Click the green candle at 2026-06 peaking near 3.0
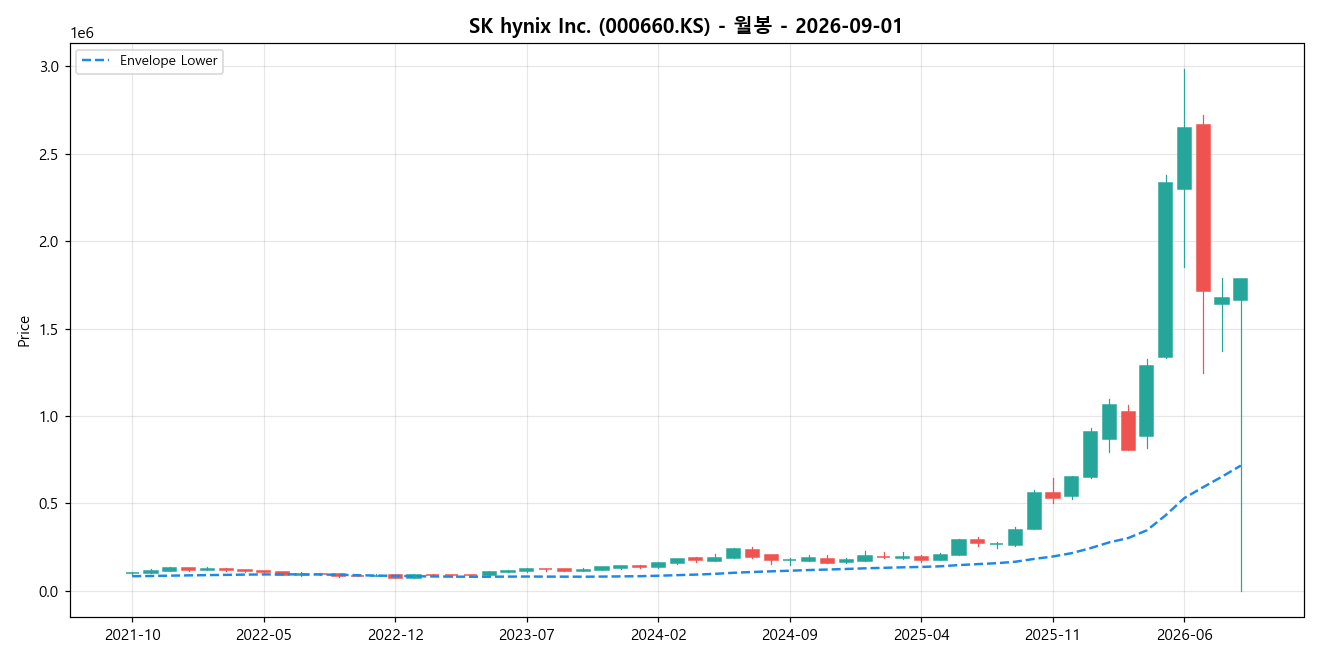 coord(1184,158)
